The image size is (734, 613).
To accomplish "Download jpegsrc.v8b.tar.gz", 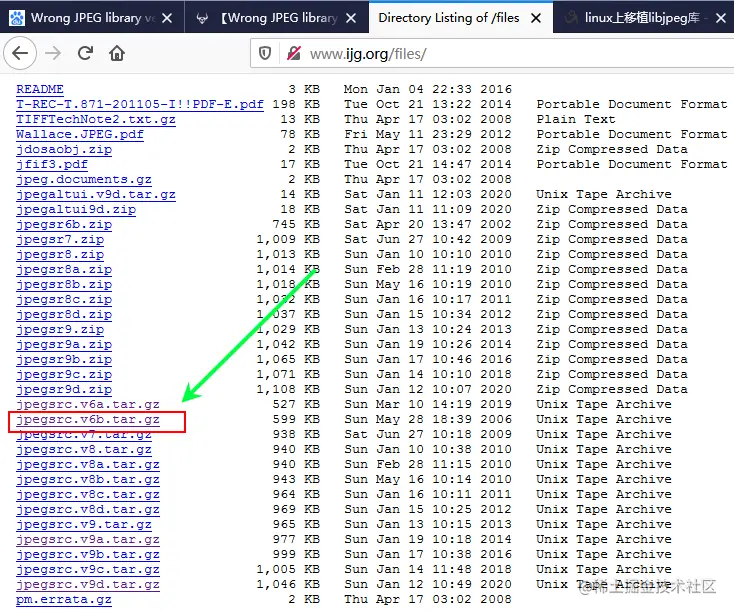I will tap(88, 479).
